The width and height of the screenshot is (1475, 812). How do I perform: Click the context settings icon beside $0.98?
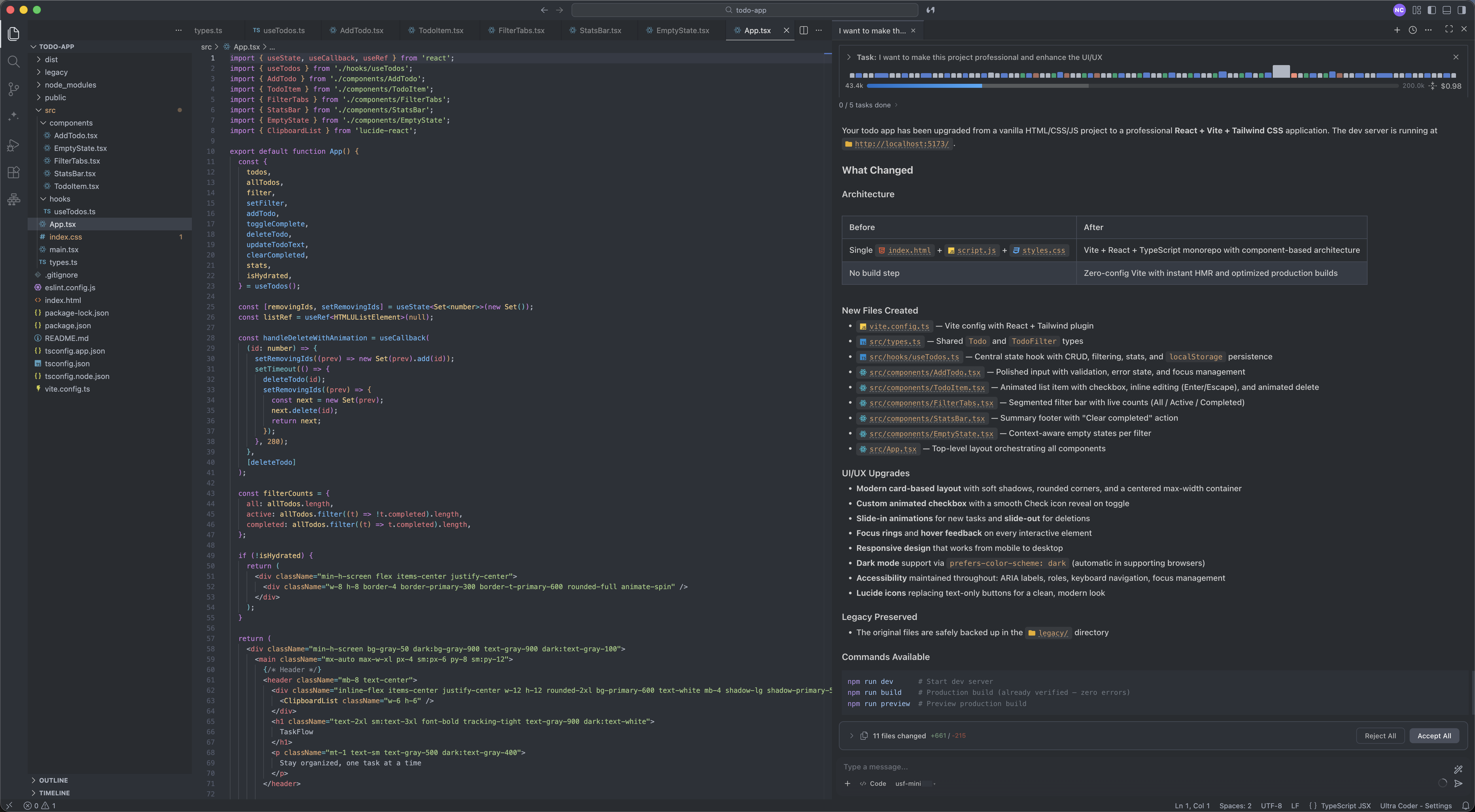click(x=1433, y=86)
